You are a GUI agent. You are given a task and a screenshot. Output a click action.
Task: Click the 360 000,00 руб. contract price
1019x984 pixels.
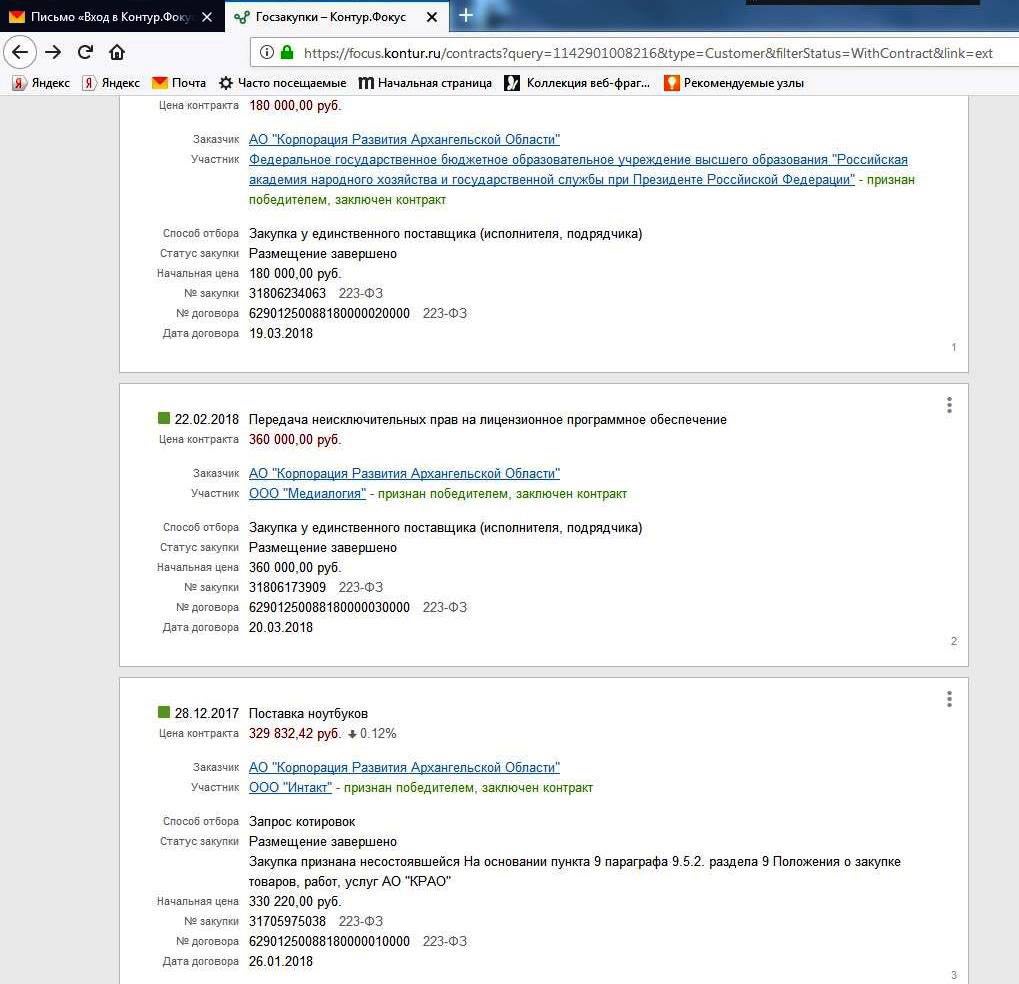(295, 439)
